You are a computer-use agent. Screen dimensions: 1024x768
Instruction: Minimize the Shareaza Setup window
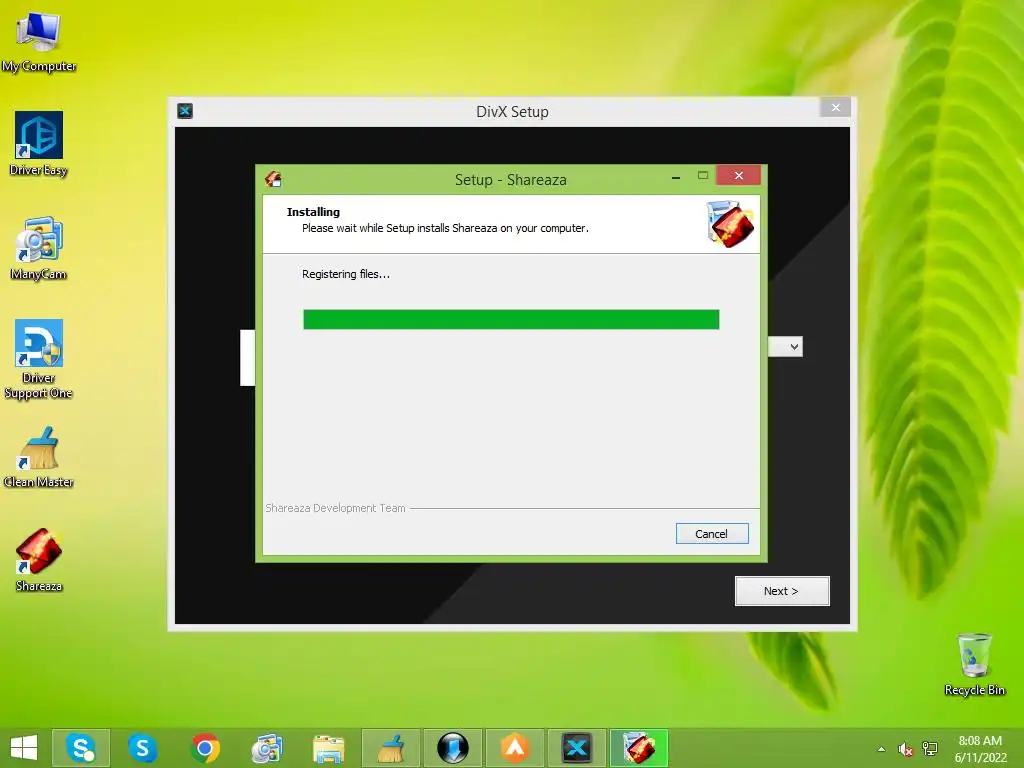[x=676, y=176]
